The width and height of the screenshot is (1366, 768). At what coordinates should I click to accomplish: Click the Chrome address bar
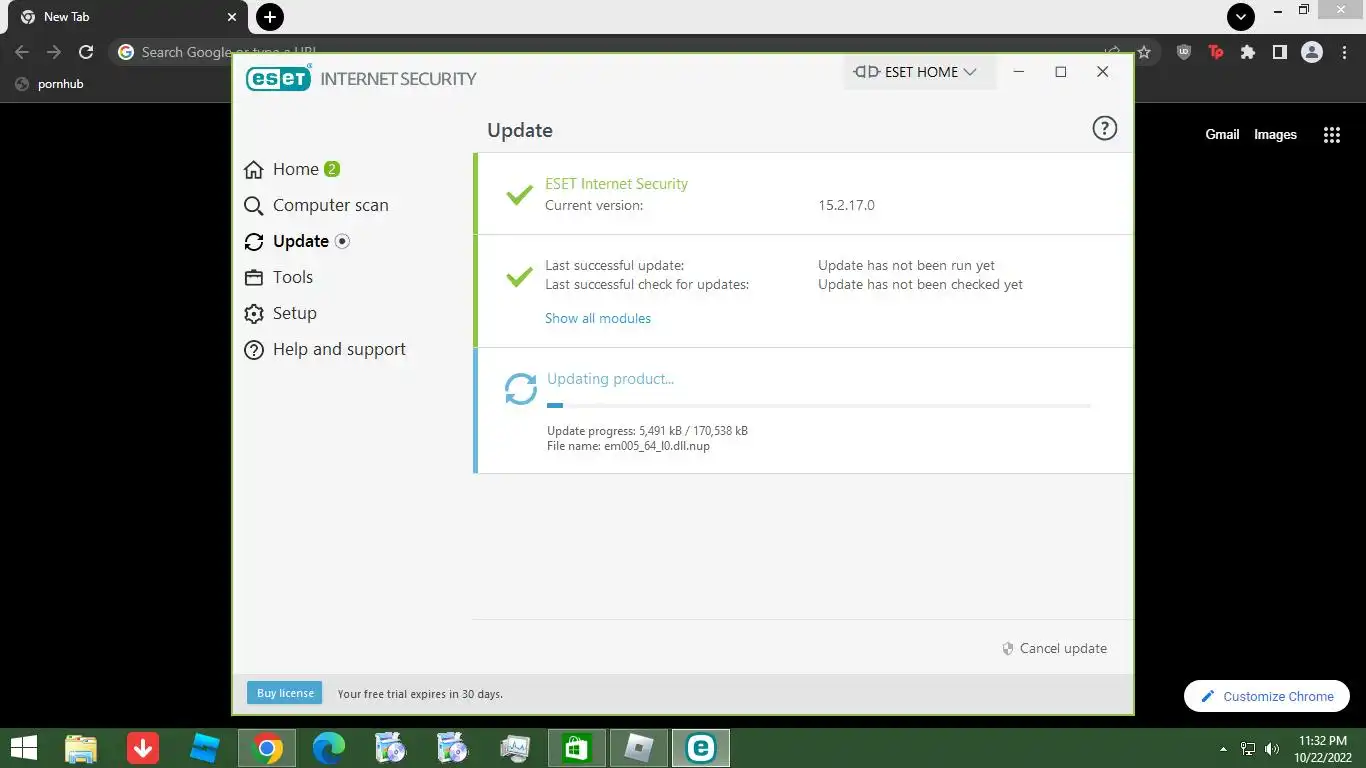(x=634, y=52)
